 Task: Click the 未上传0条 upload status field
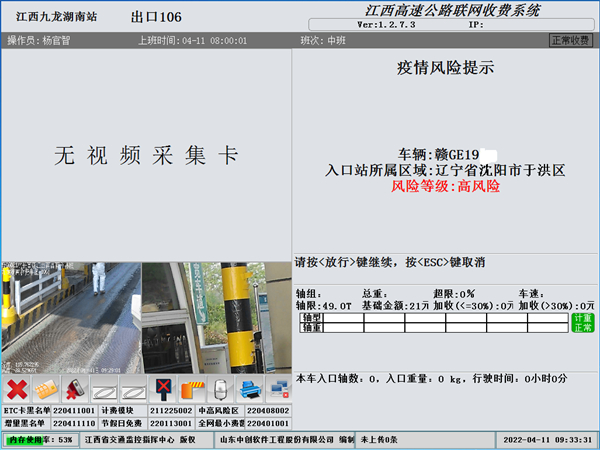[380, 439]
